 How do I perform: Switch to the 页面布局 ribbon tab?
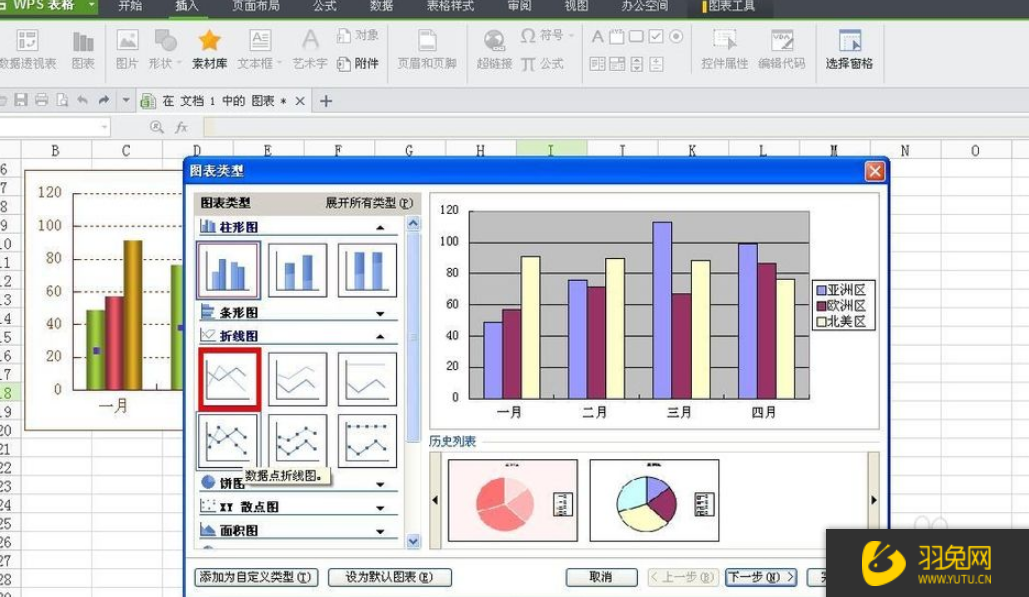pos(256,7)
